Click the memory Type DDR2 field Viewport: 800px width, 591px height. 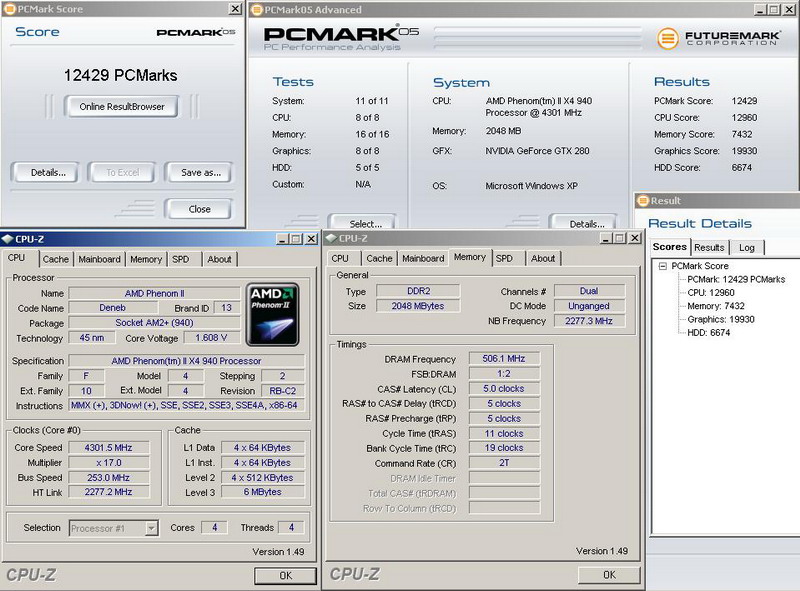tap(418, 291)
